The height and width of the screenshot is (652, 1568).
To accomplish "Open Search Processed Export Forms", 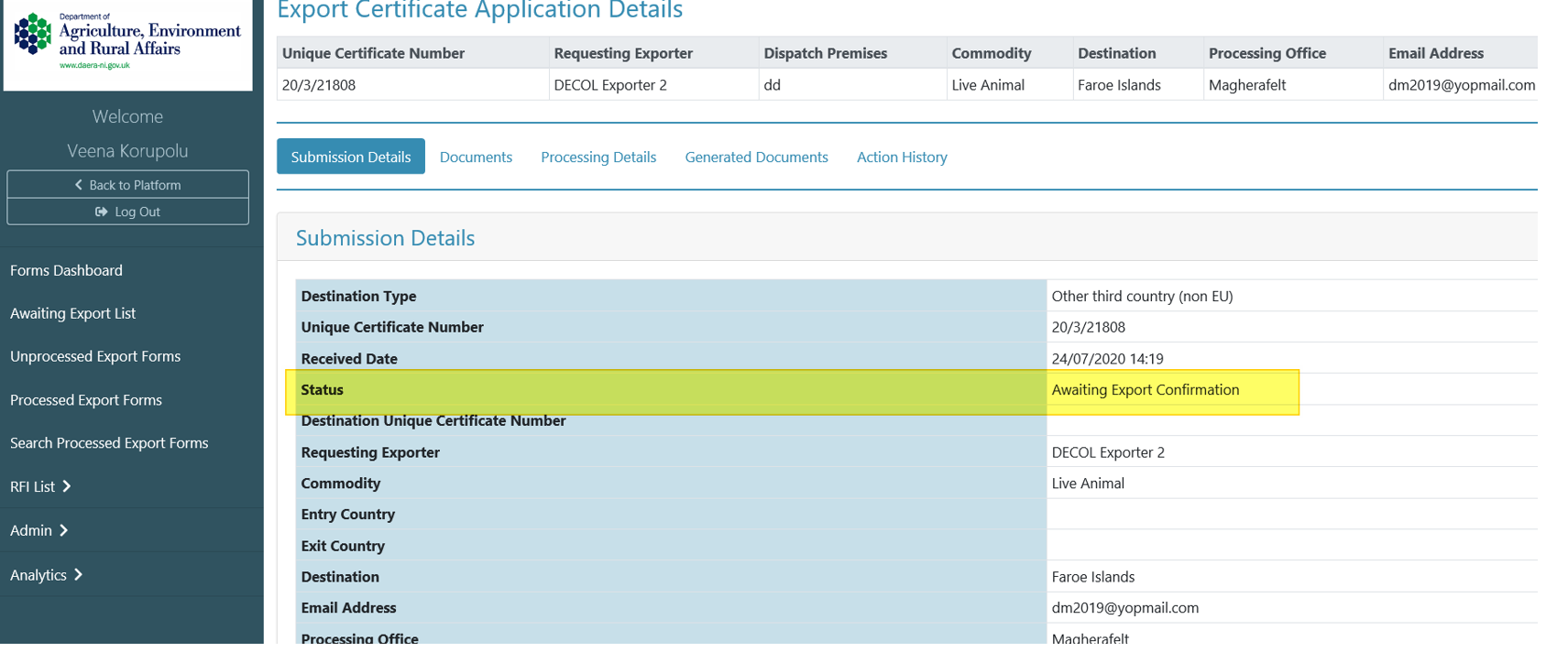I will (x=109, y=443).
